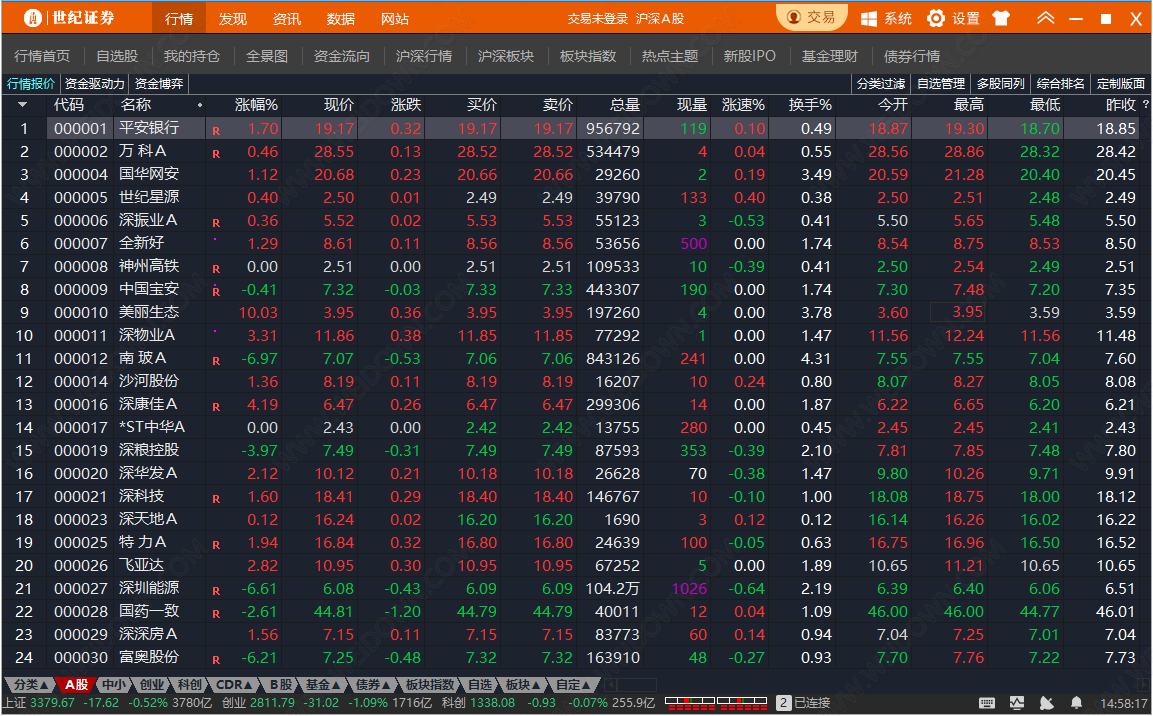Open 资金流向 menu item
This screenshot has height=716, width=1153.
point(341,56)
